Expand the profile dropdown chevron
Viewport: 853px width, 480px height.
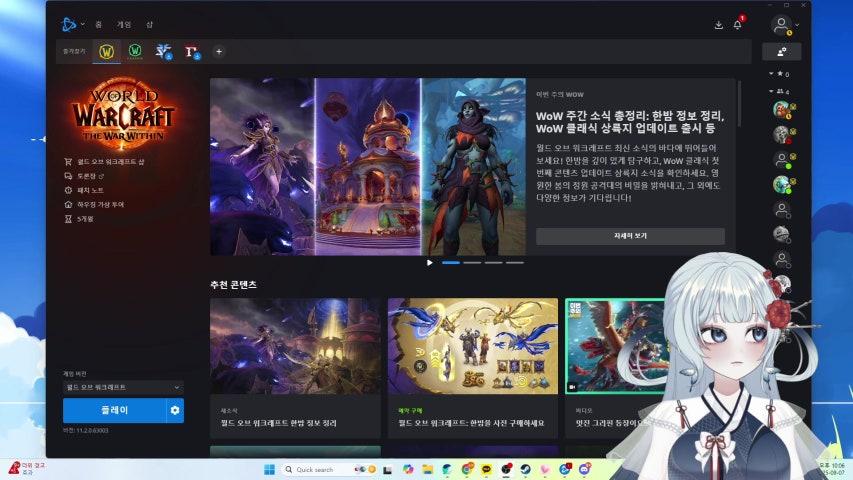pos(797,25)
